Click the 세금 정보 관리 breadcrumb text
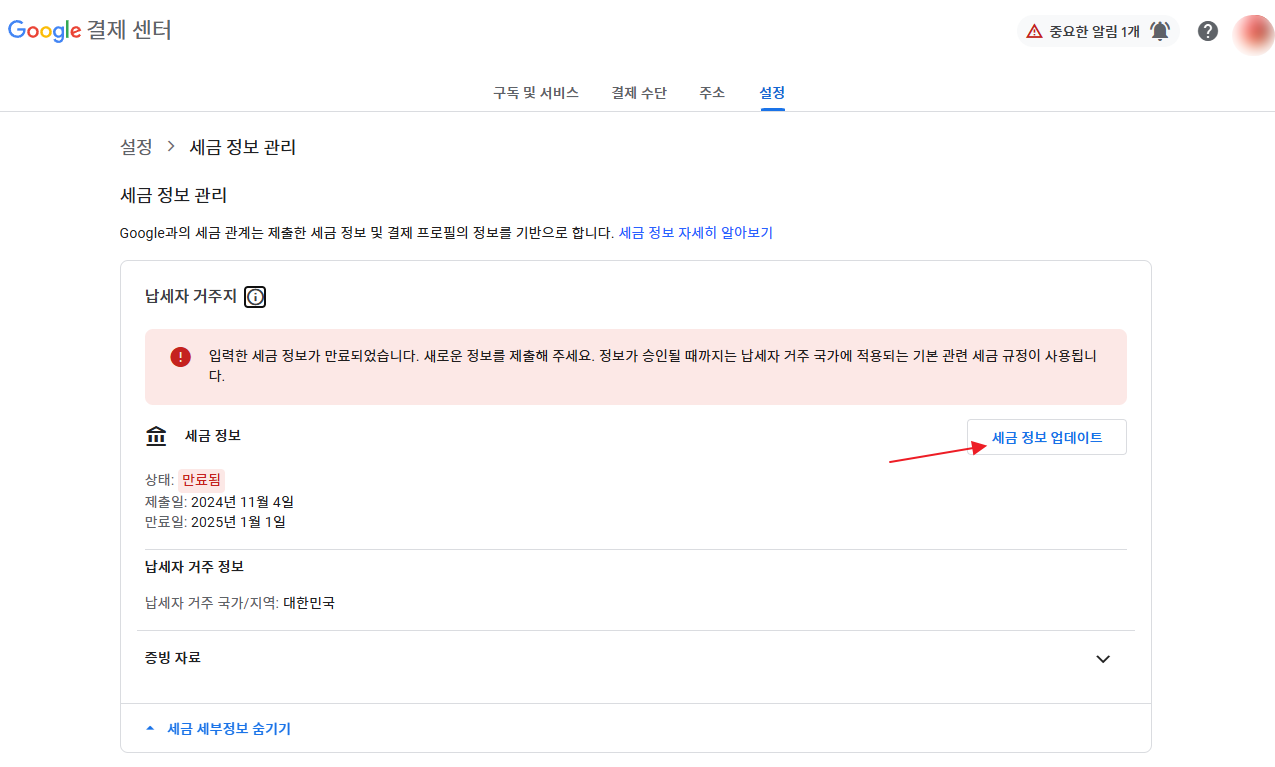The height and width of the screenshot is (767, 1275). tap(243, 147)
